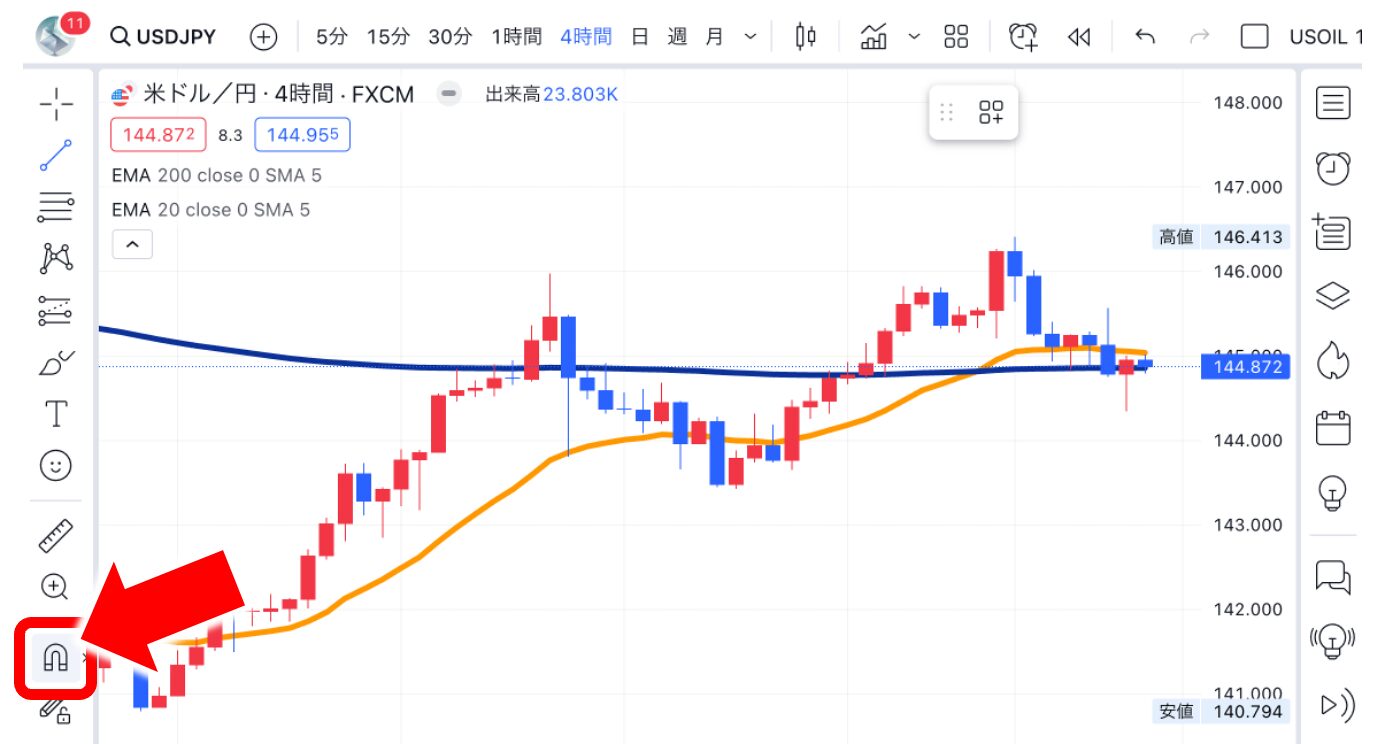
Task: Select the crosshair cursor tool
Action: pyautogui.click(x=56, y=103)
